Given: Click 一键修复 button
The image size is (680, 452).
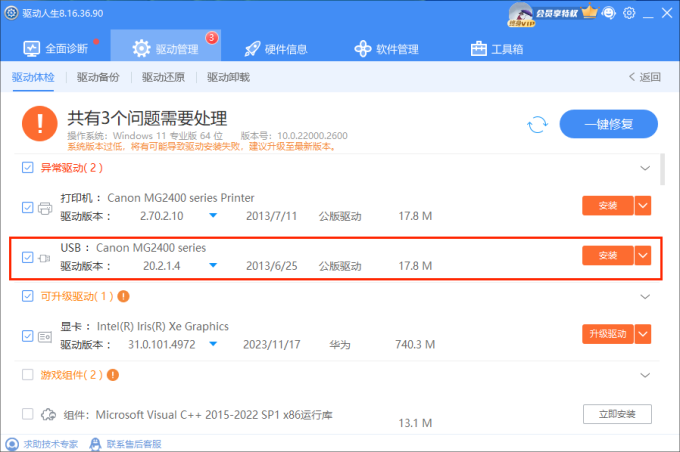Looking at the screenshot, I should coord(608,124).
